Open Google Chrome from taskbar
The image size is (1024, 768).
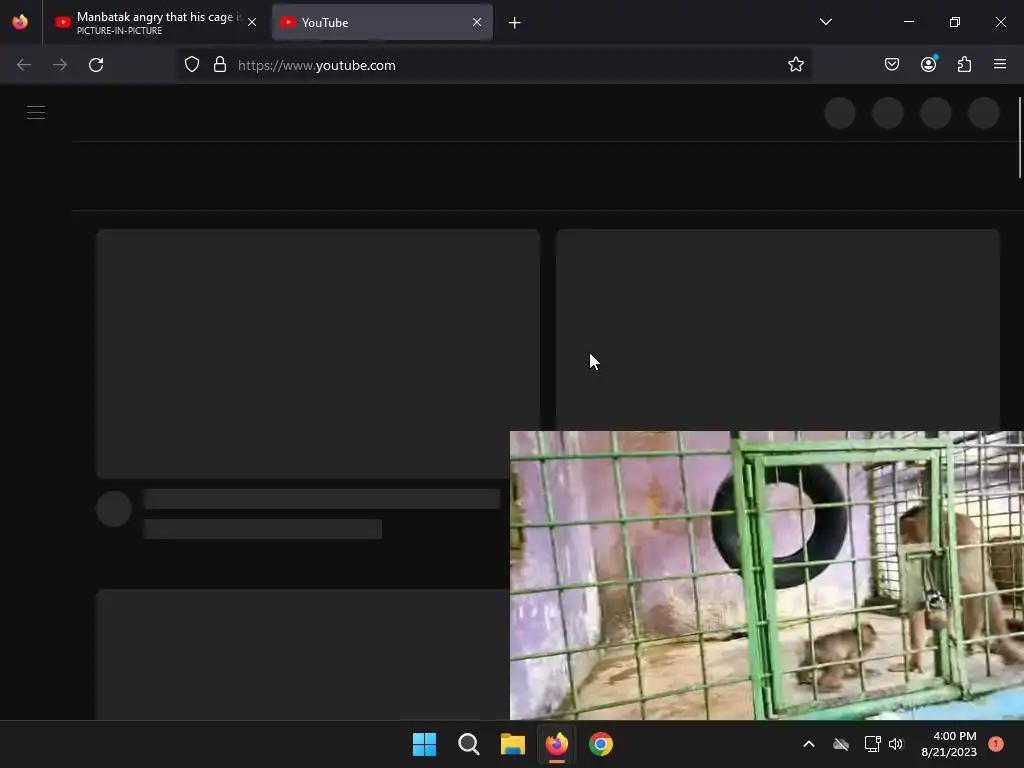click(601, 744)
